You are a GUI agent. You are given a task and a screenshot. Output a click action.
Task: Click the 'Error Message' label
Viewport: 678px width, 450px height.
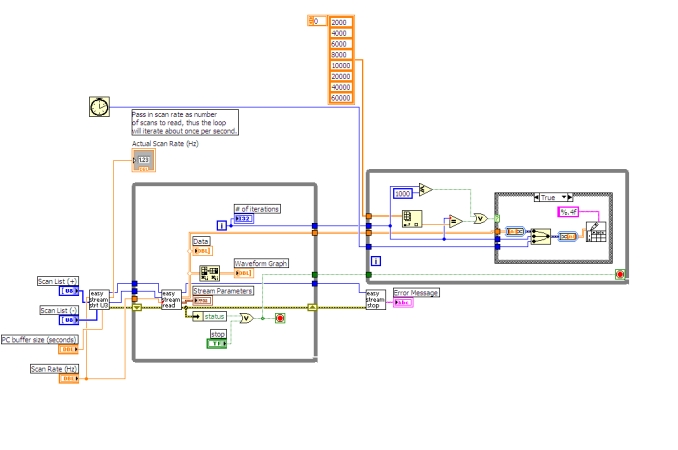pyautogui.click(x=416, y=293)
